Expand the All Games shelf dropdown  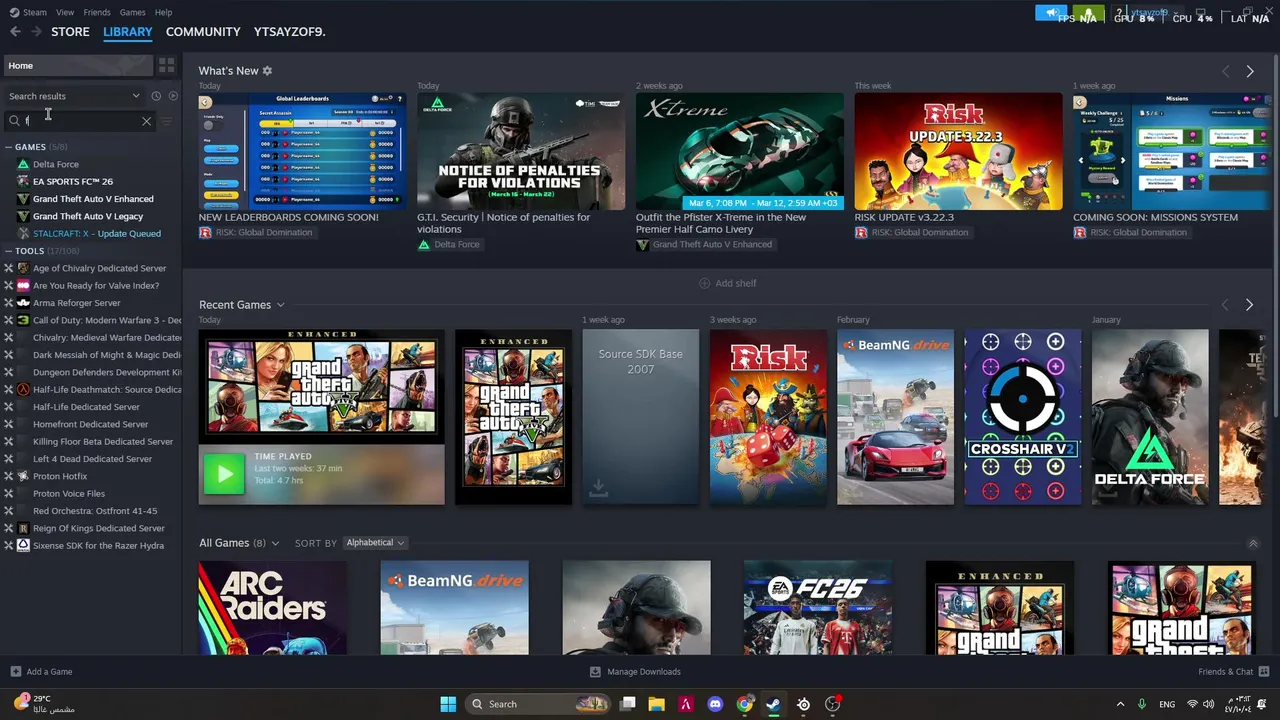point(275,543)
